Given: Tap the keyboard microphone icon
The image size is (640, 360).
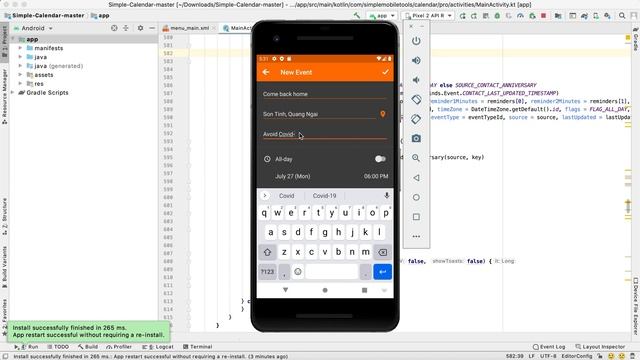Looking at the screenshot, I should coord(387,196).
